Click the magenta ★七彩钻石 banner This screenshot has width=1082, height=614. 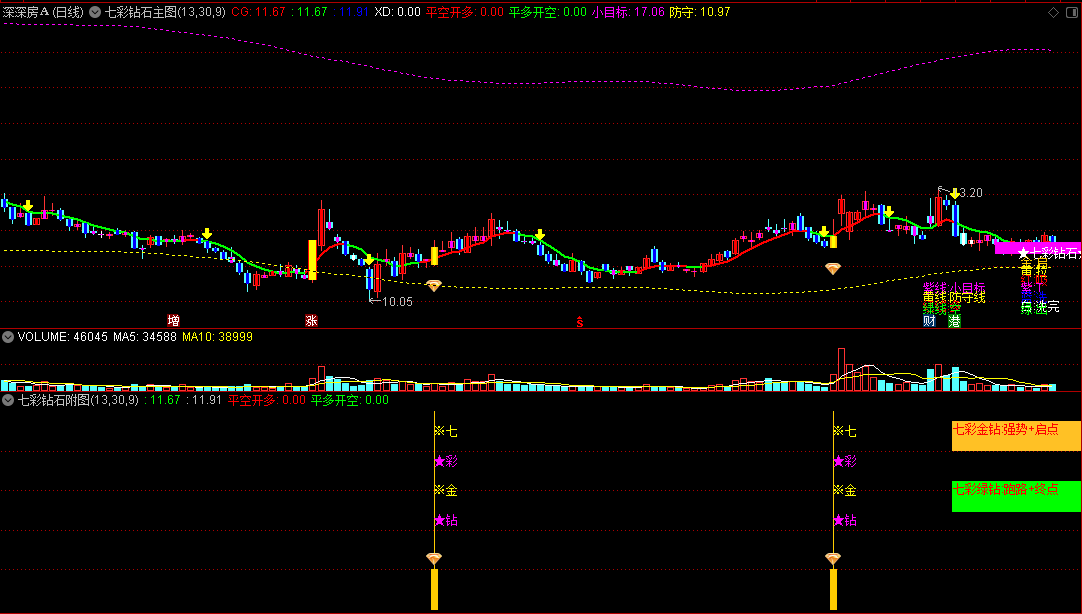click(1038, 249)
